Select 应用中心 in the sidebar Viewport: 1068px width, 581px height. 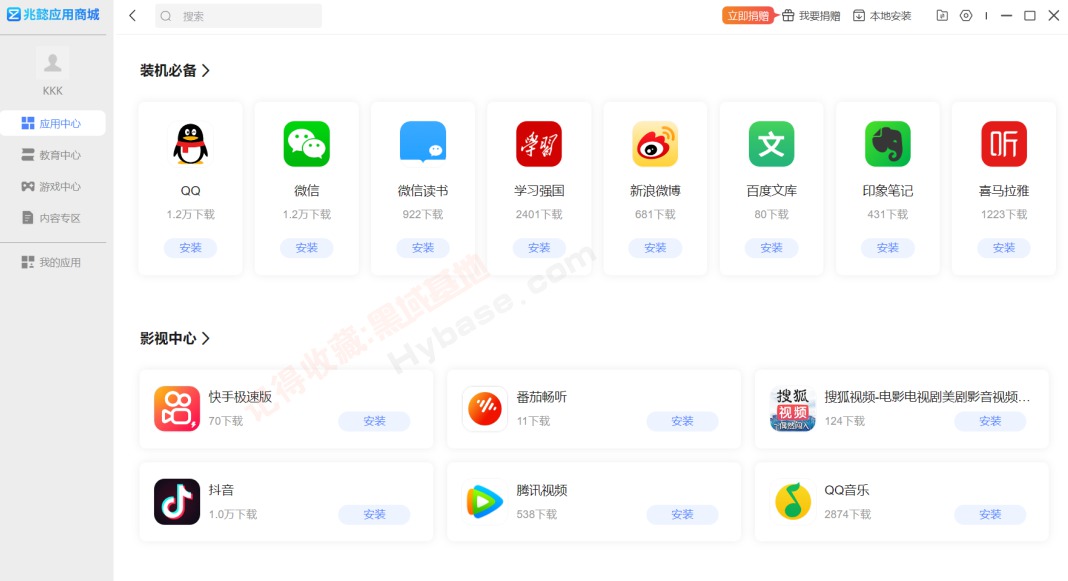[x=52, y=123]
